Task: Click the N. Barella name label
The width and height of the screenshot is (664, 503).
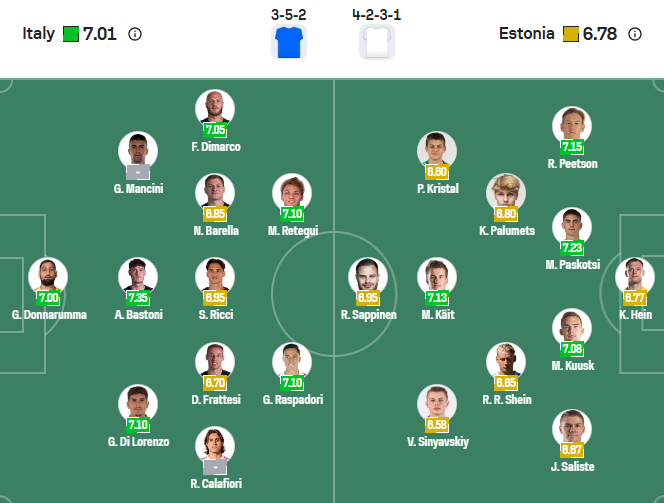Action: click(215, 230)
